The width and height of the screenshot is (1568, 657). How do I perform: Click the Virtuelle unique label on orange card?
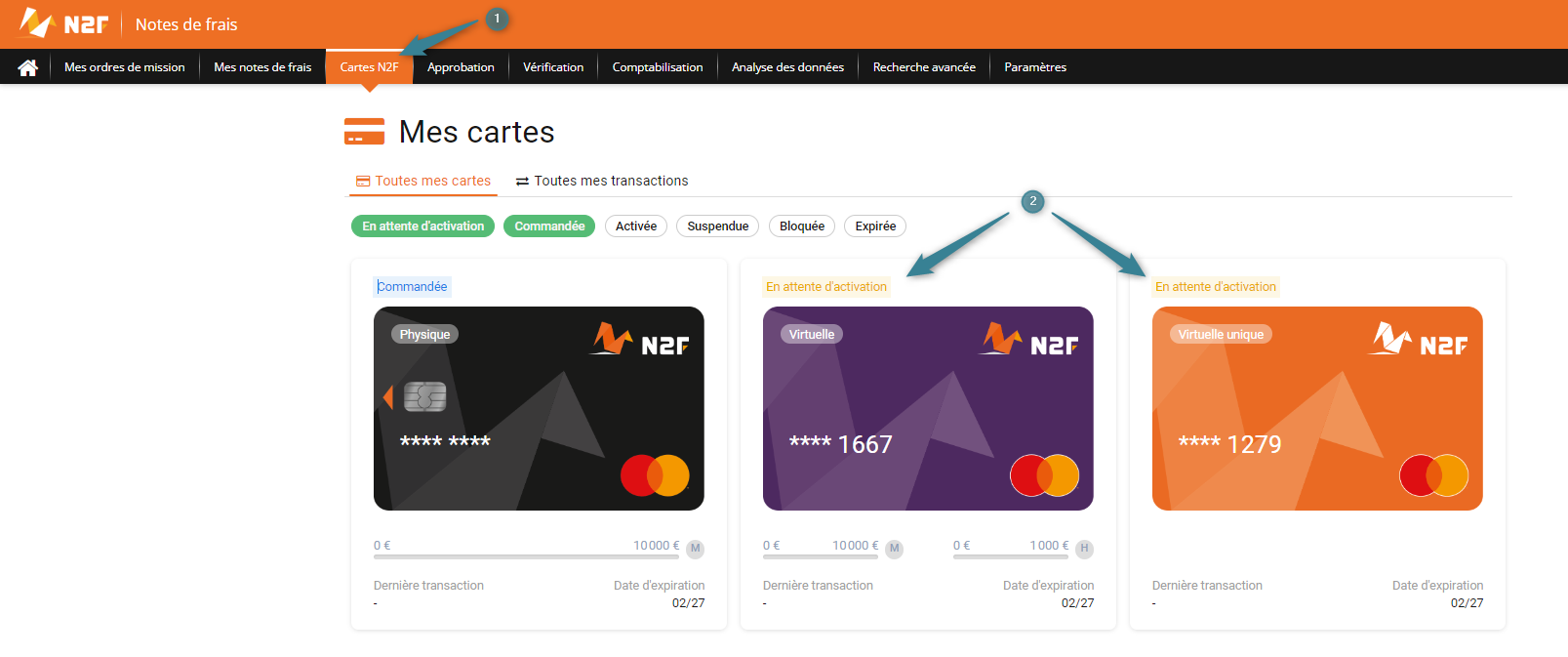coord(1221,334)
